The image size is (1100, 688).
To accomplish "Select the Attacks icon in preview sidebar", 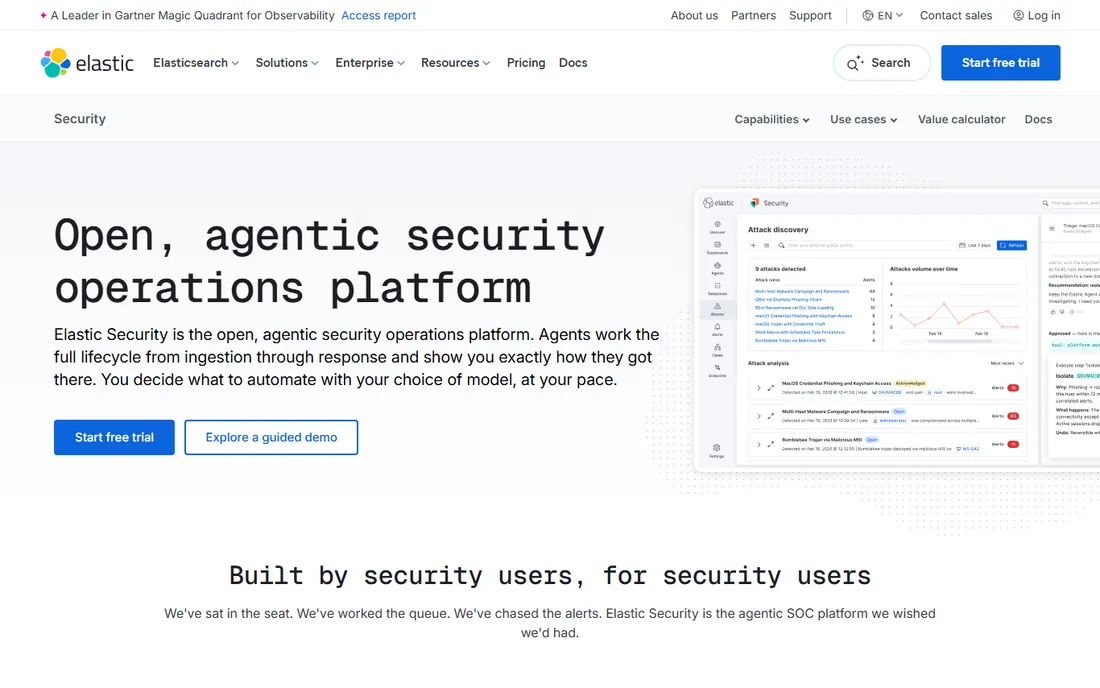I will [718, 306].
